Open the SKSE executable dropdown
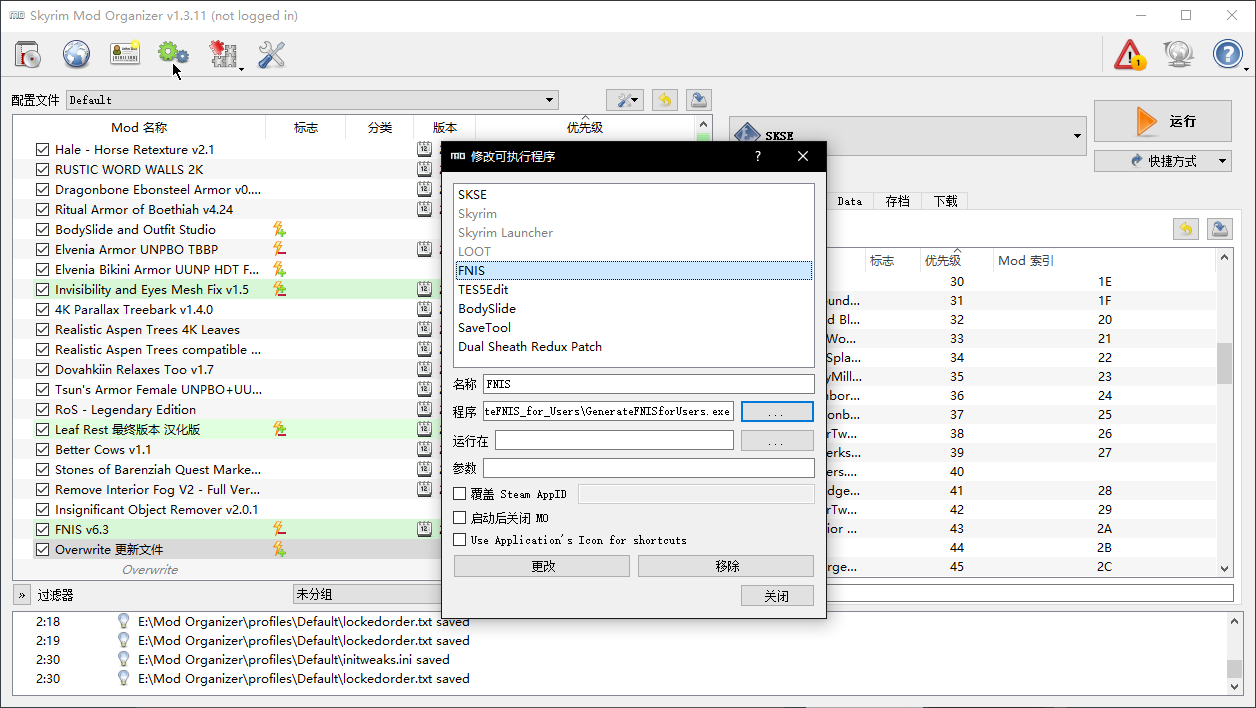 908,136
